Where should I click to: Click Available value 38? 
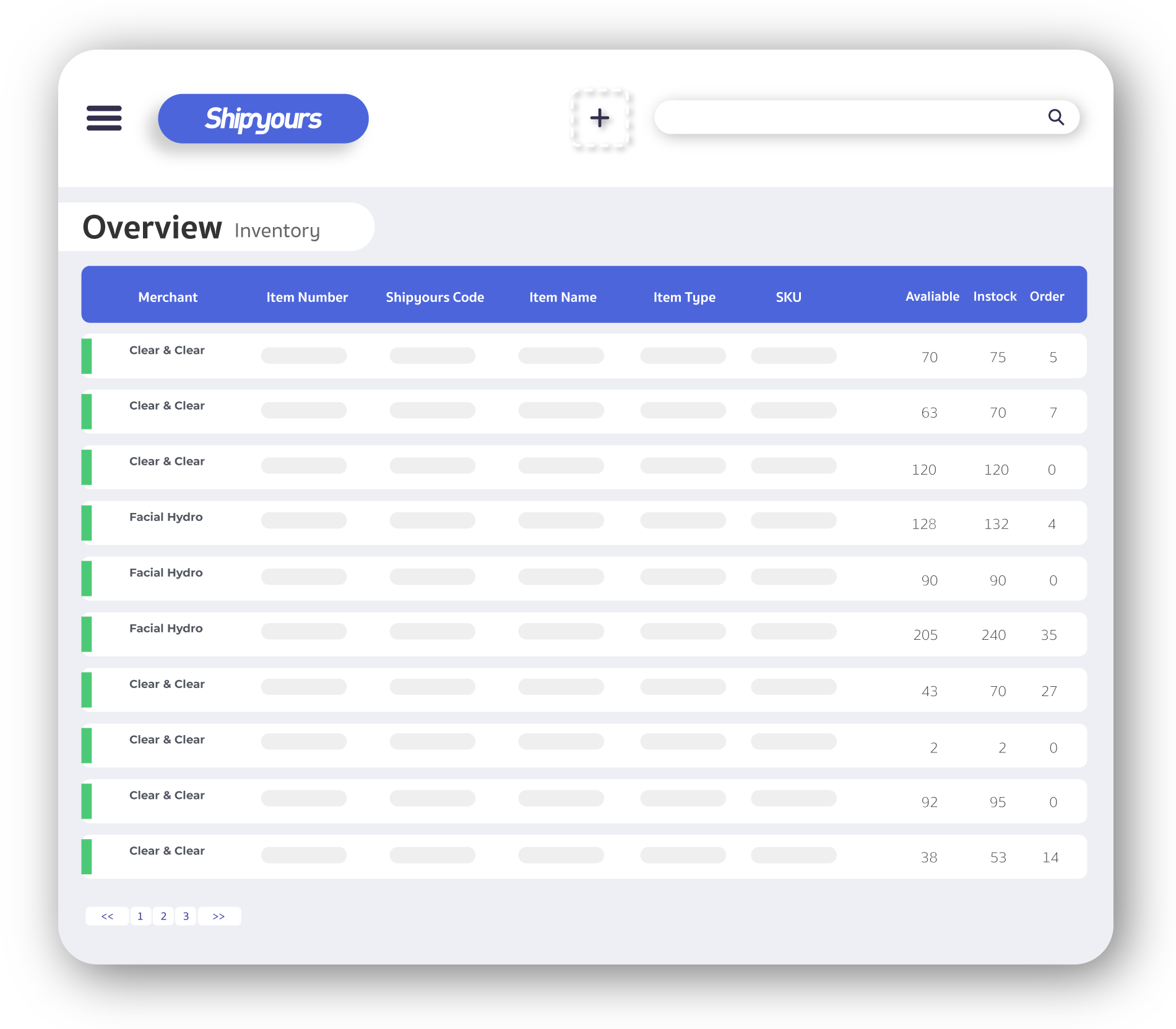point(928,858)
